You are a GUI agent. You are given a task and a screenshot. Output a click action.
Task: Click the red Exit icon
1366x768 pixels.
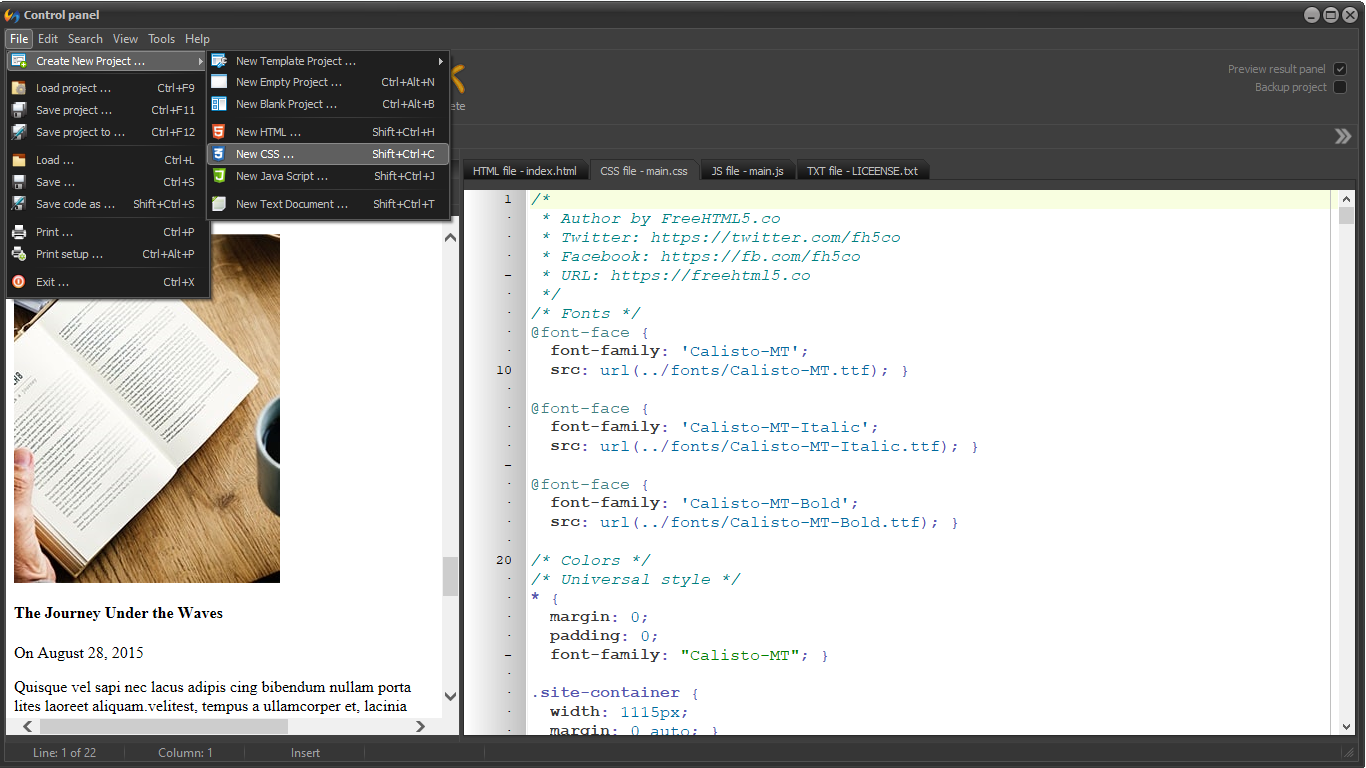(19, 282)
